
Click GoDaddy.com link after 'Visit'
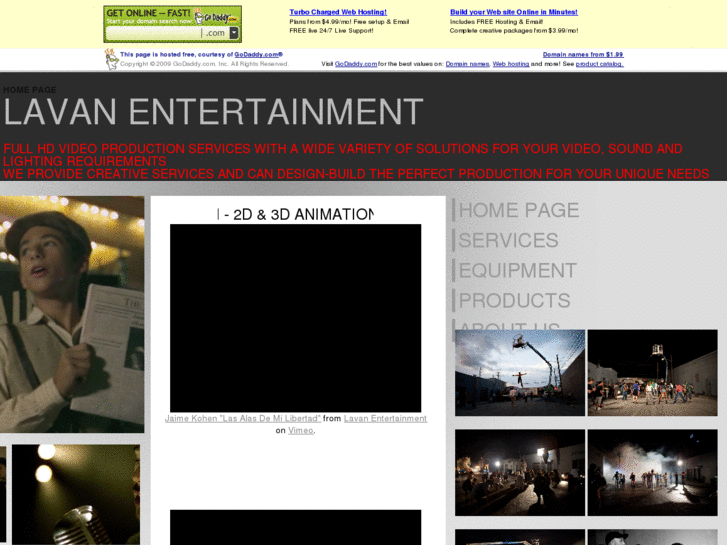coord(356,64)
